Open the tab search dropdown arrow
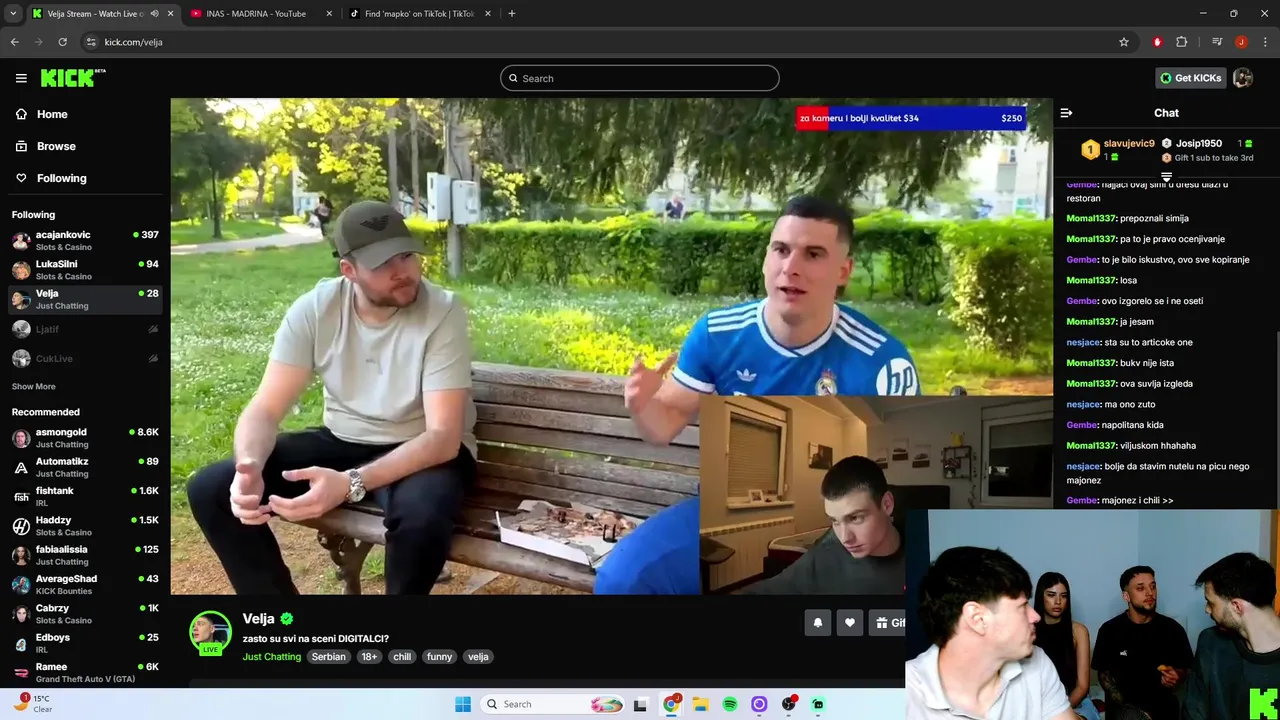The height and width of the screenshot is (720, 1280). click(x=13, y=13)
